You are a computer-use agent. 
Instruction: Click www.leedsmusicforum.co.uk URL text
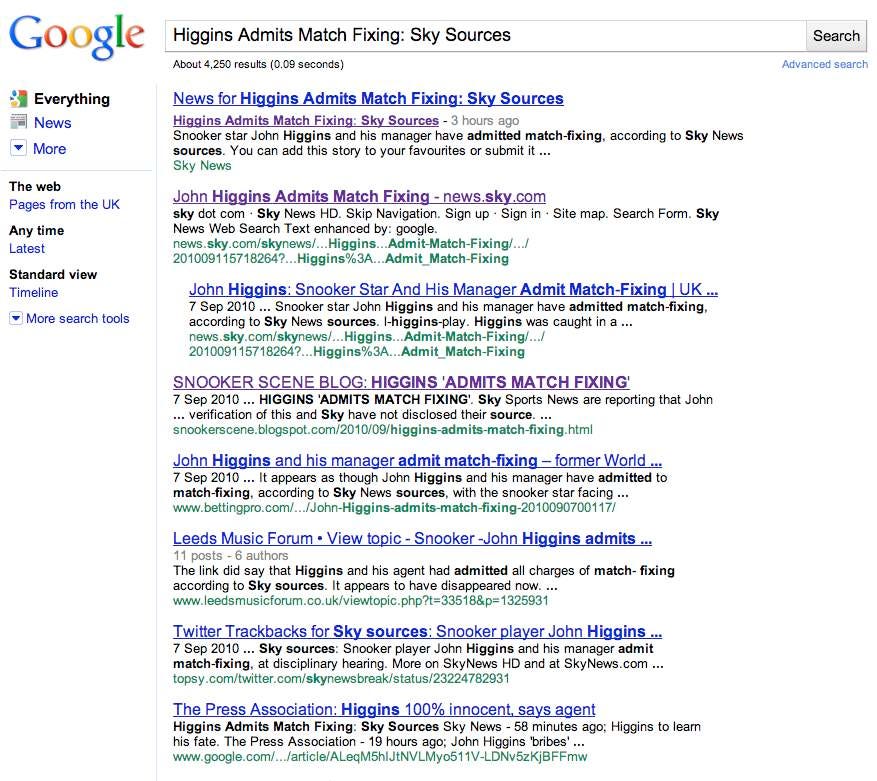[361, 600]
